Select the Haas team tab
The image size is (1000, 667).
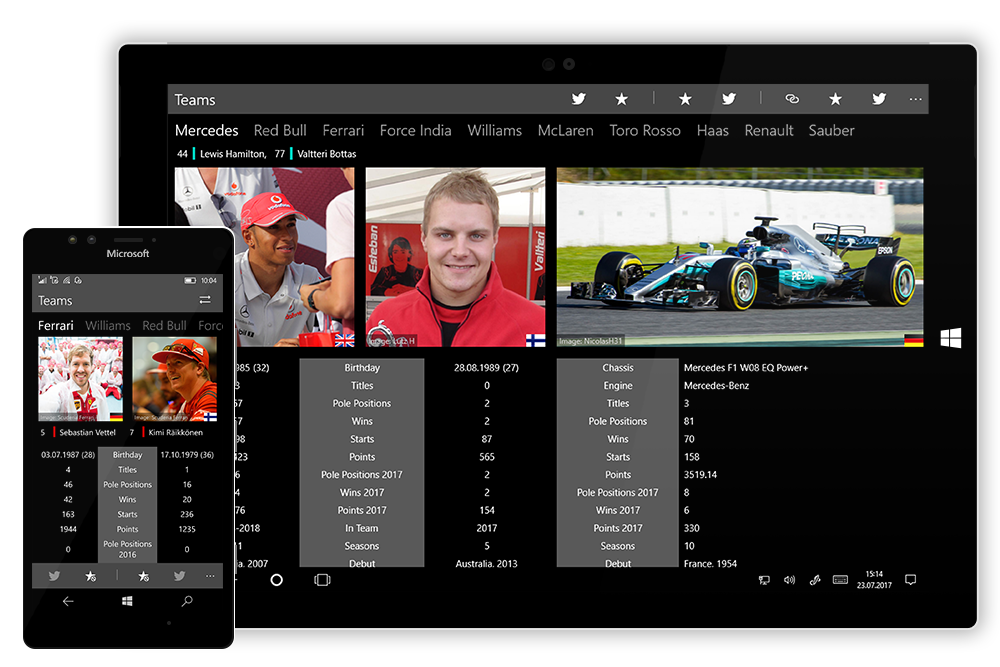(x=712, y=131)
